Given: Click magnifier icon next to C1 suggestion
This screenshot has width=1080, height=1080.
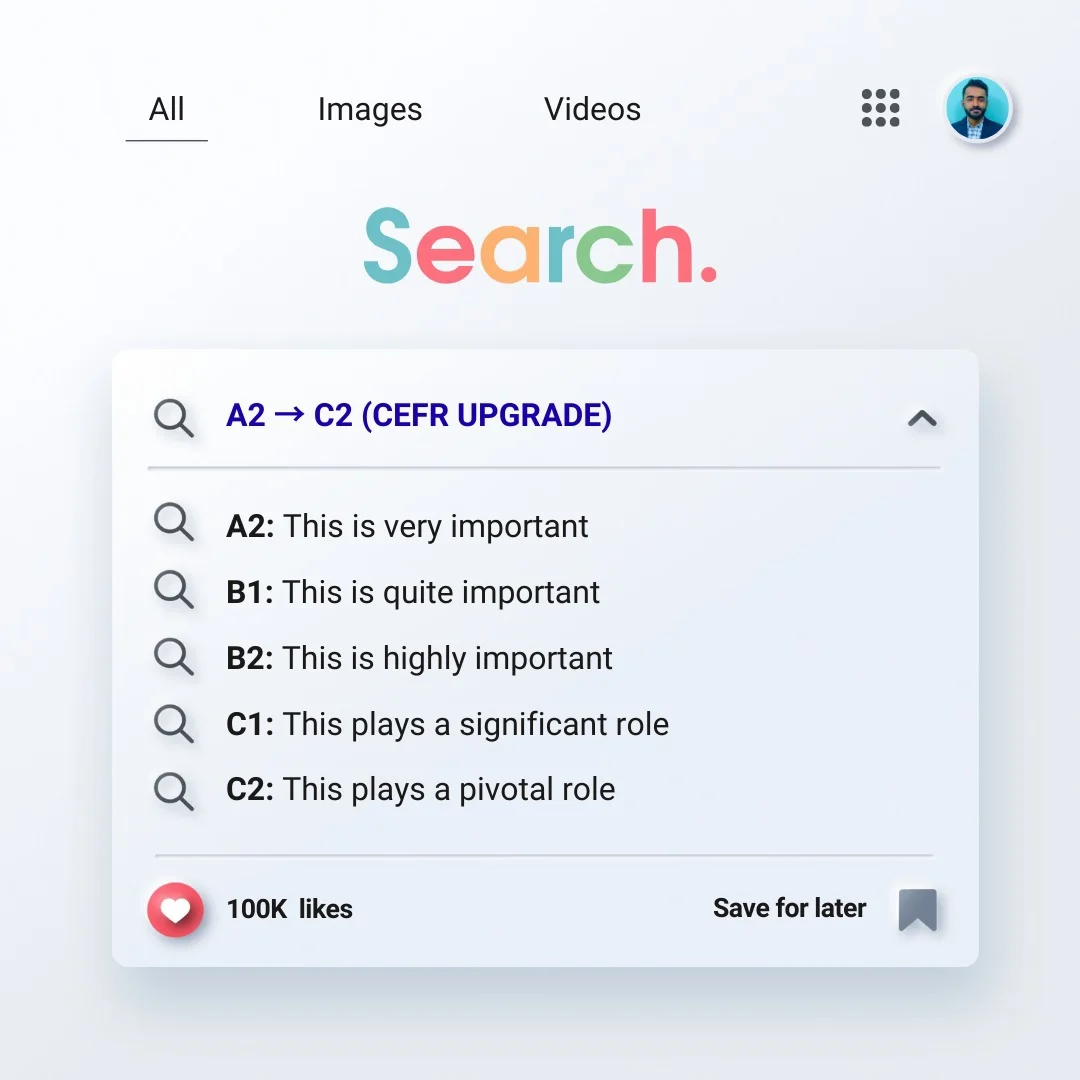Looking at the screenshot, I should click(174, 723).
